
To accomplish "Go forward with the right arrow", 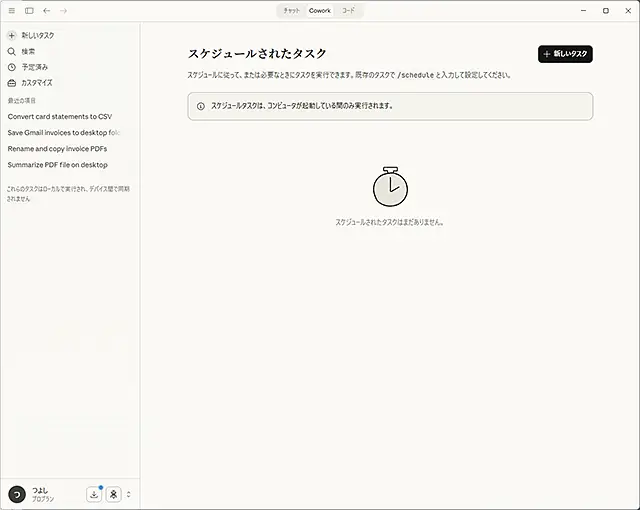I will click(x=64, y=10).
